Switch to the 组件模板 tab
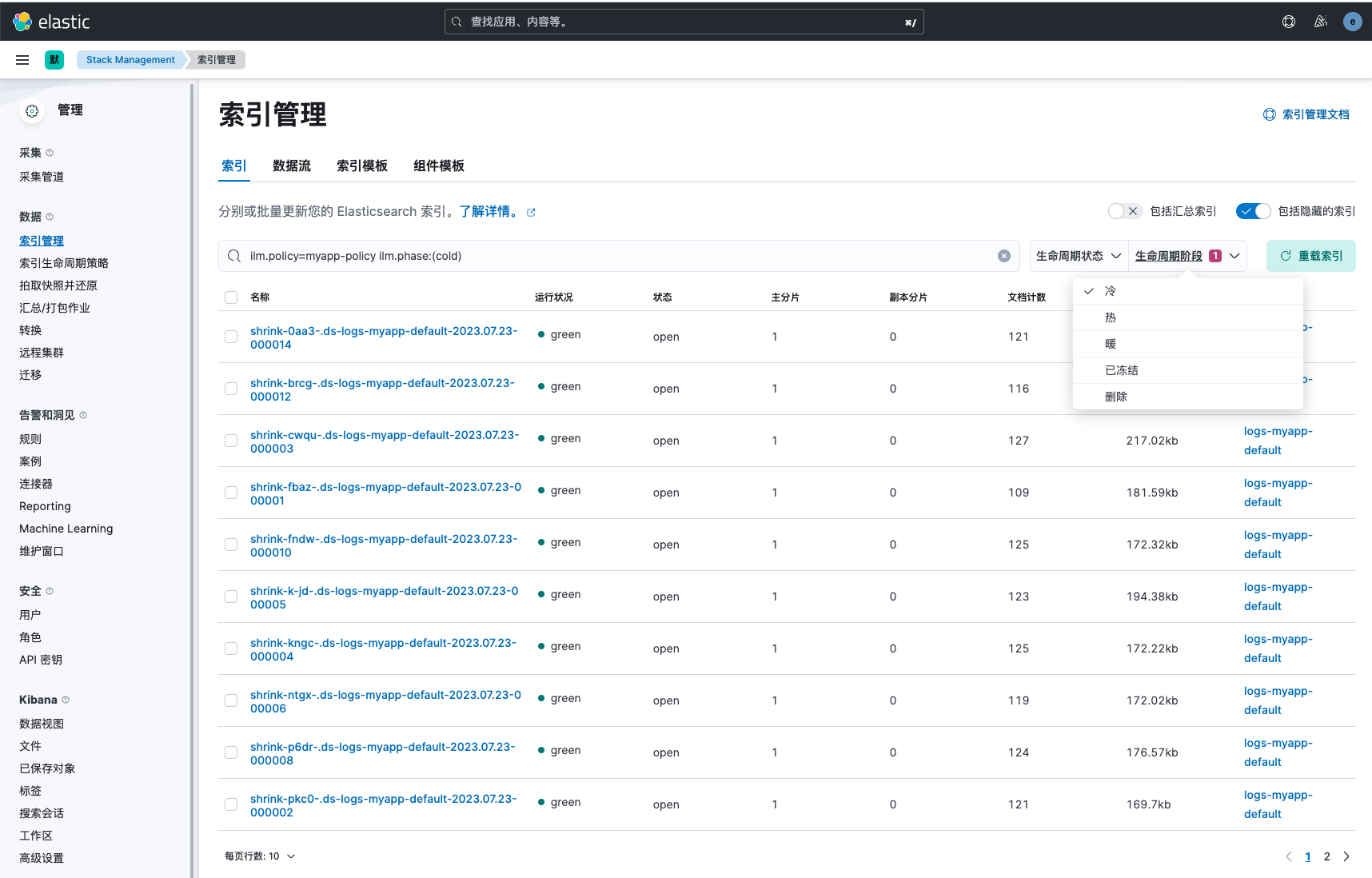This screenshot has height=878, width=1372. point(439,166)
